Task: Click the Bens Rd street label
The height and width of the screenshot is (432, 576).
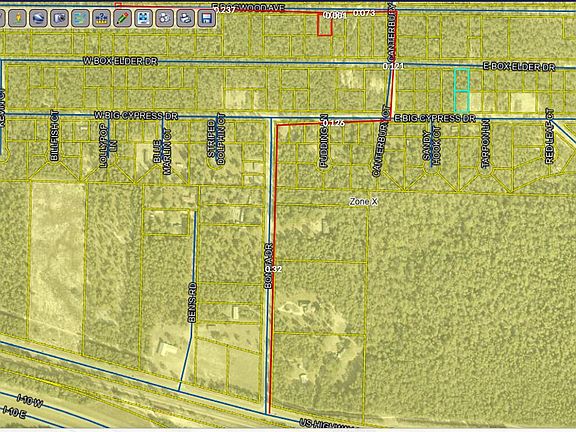Action: click(x=192, y=302)
